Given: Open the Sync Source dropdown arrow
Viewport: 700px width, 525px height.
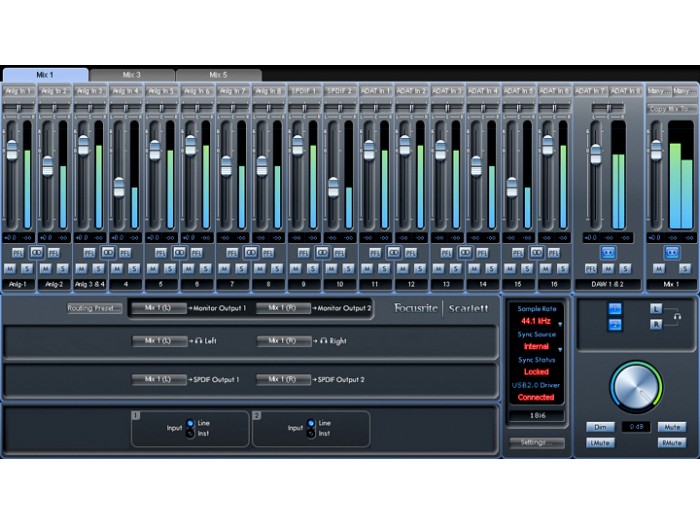Looking at the screenshot, I should point(560,350).
